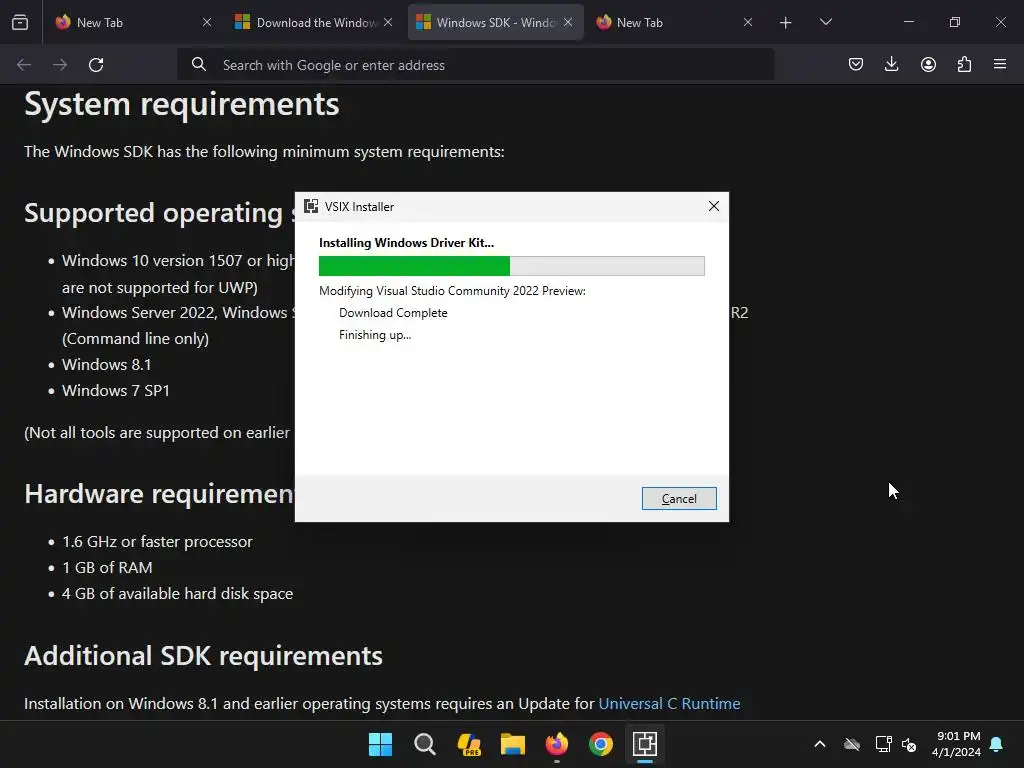Click Firefox recent browsing (tab view) icon

coord(20,22)
